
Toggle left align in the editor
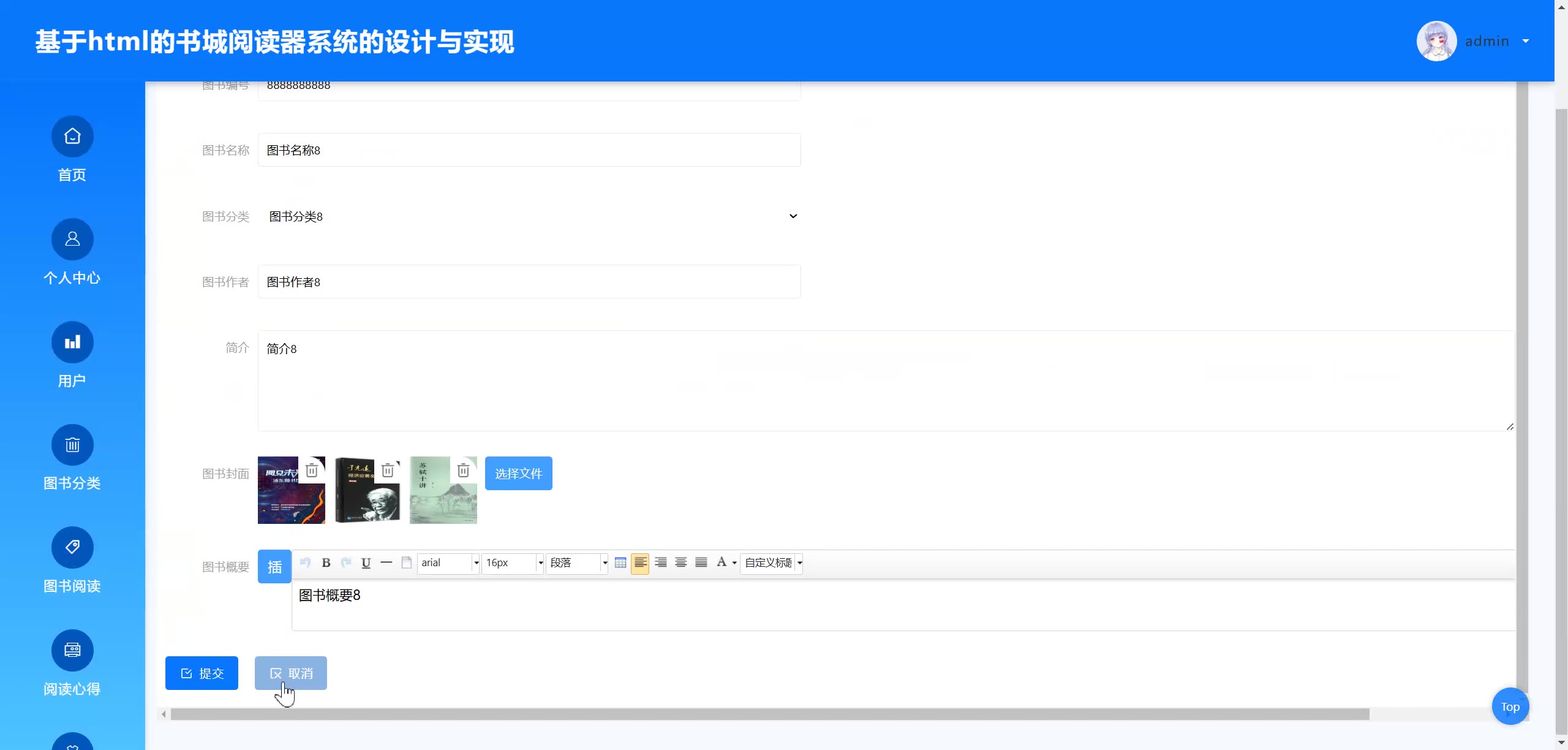(640, 562)
